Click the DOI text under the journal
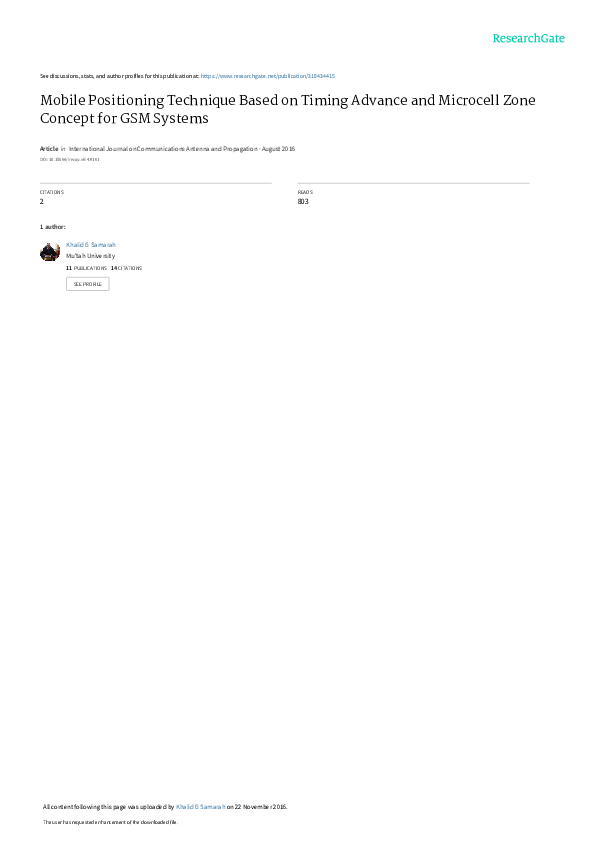Image resolution: width=595 pixels, height=841 pixels. point(70,159)
